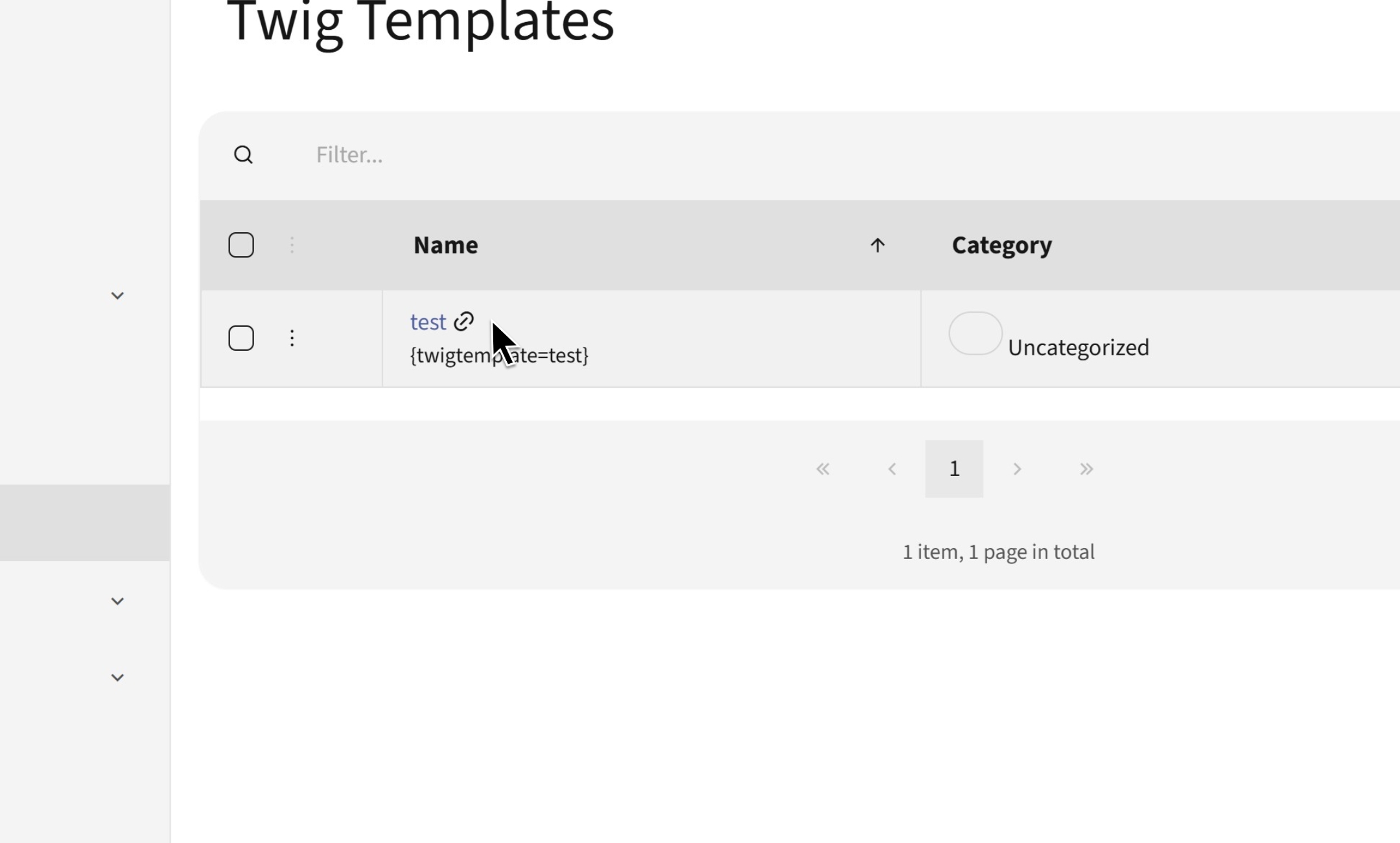Sort the table by the Name column header
Screen dimensions: 1400x843
click(446, 245)
